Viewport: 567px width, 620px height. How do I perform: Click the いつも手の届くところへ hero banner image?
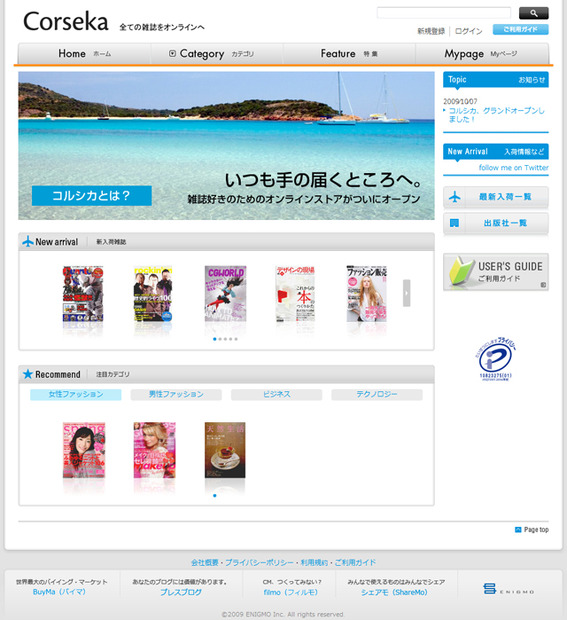coord(226,146)
